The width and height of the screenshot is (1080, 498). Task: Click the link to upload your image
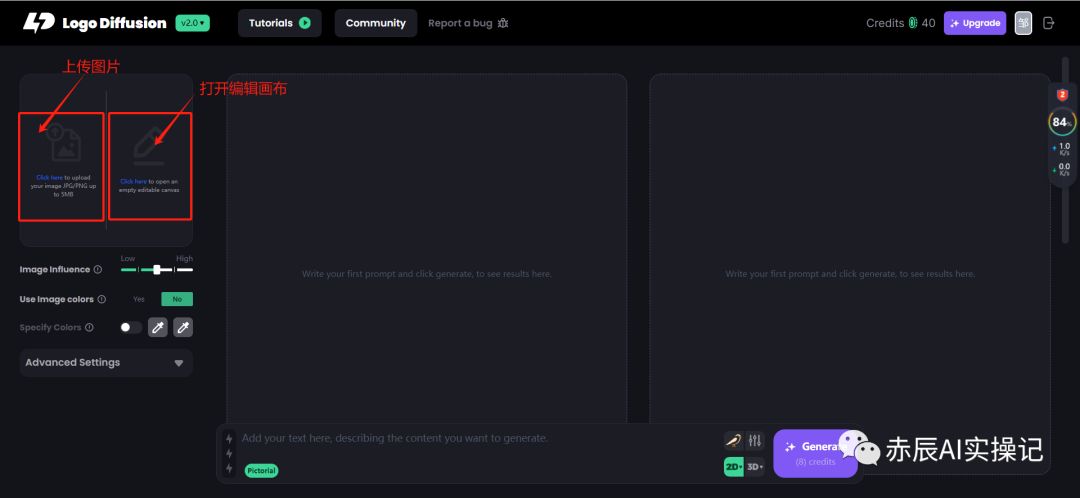pyautogui.click(x=50, y=178)
